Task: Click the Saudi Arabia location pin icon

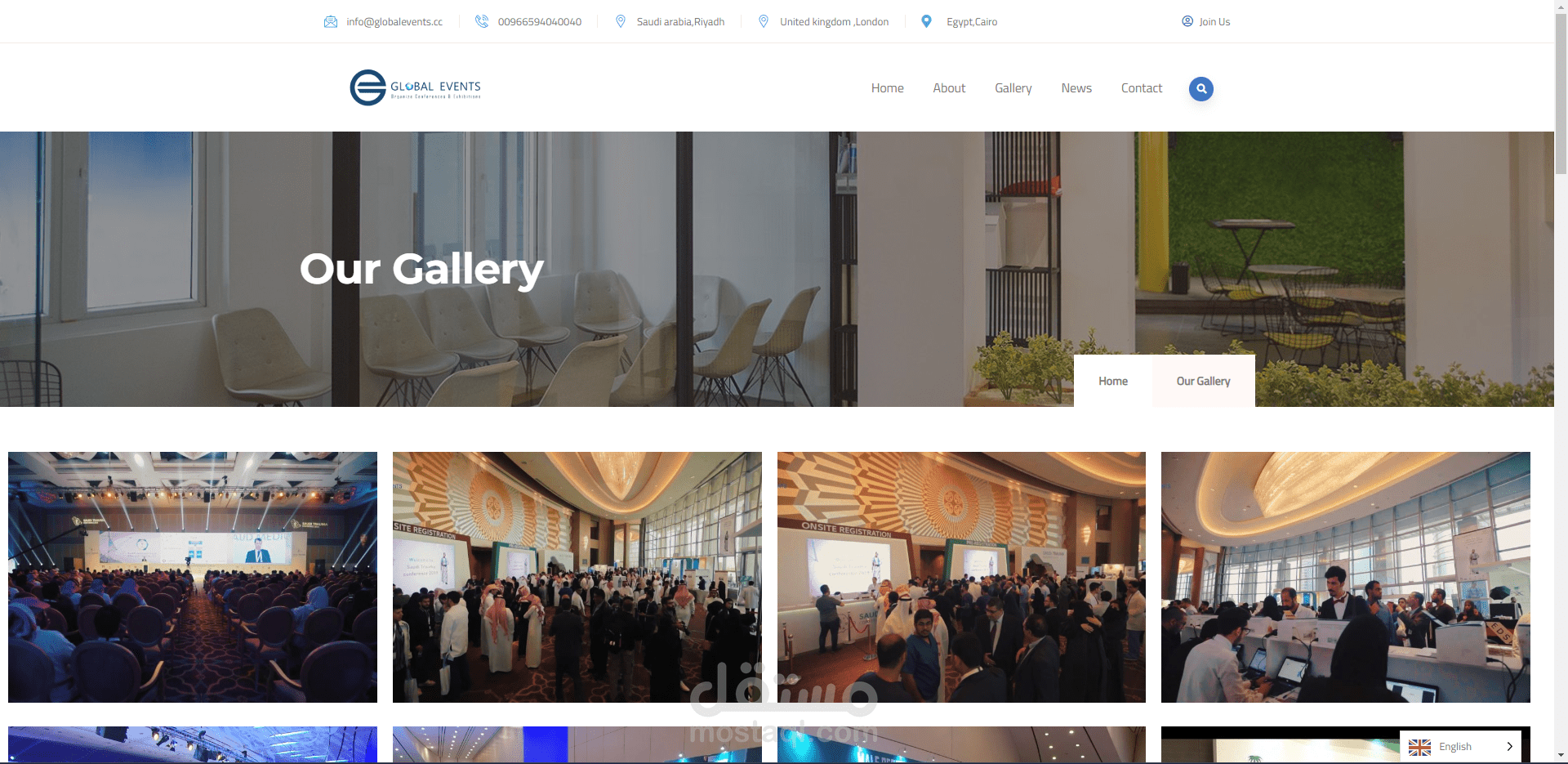Action: pyautogui.click(x=621, y=21)
